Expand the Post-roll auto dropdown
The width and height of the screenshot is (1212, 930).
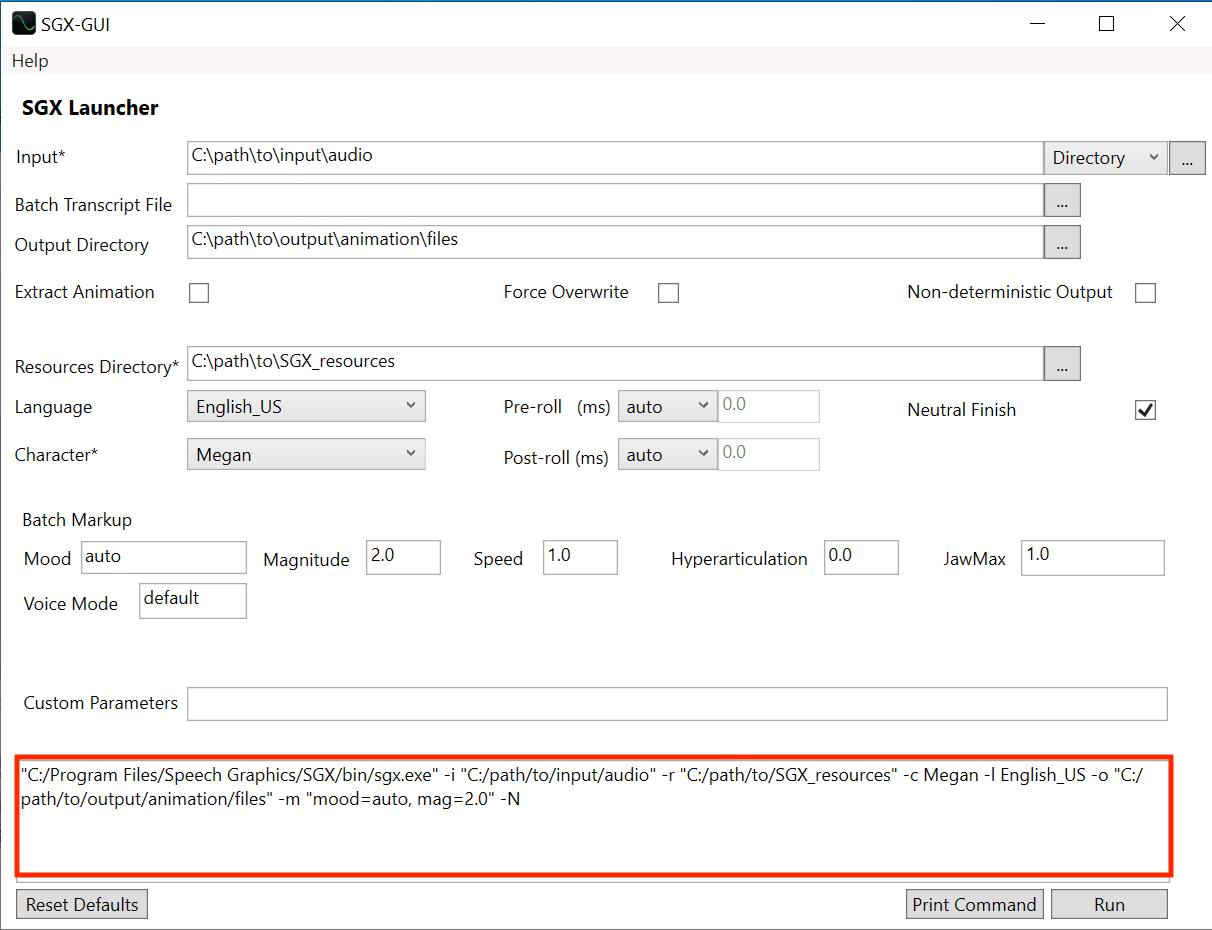coord(667,454)
